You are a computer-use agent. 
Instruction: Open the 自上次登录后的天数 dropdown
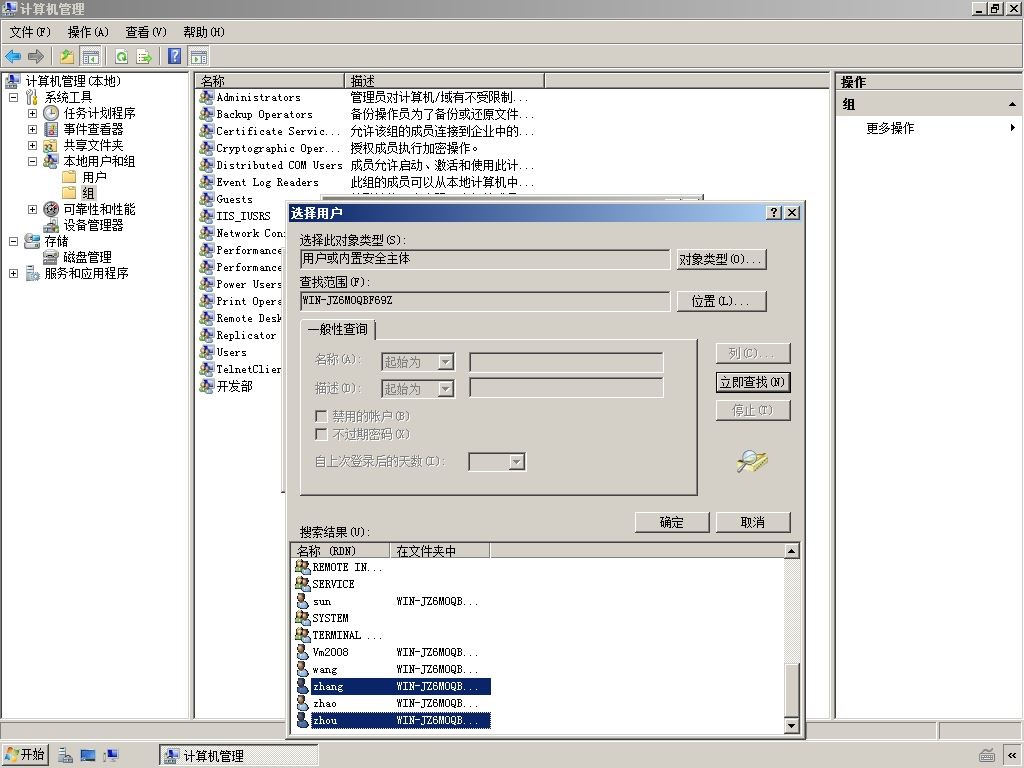tap(517, 462)
